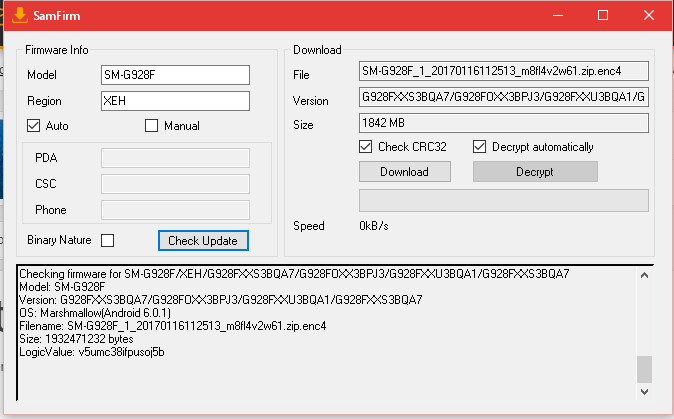The image size is (674, 419).
Task: Click the SamFirm title text
Action: pyautogui.click(x=57, y=16)
